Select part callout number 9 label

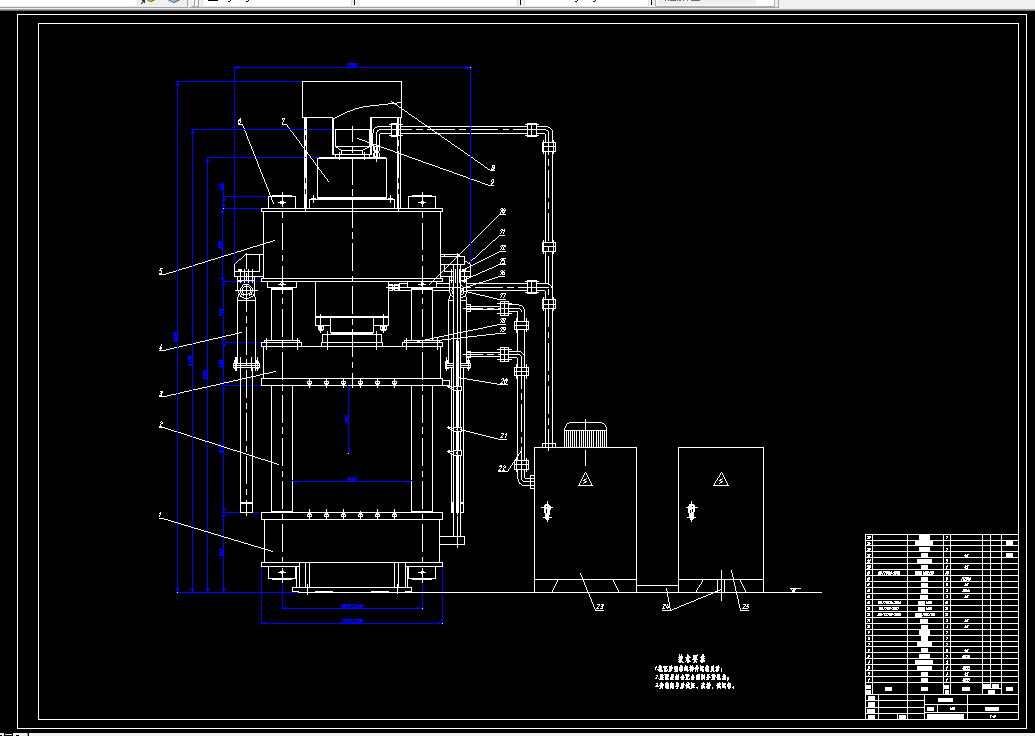click(x=492, y=182)
